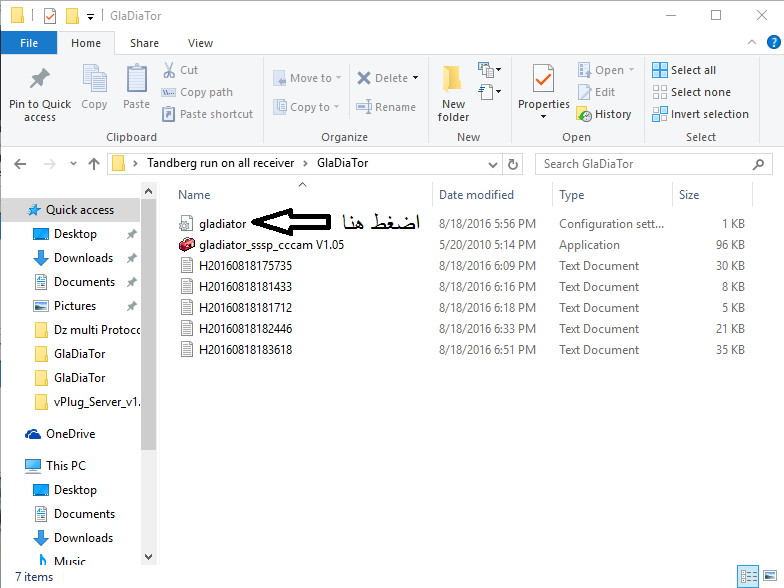Click the search magnifier icon

point(758,164)
